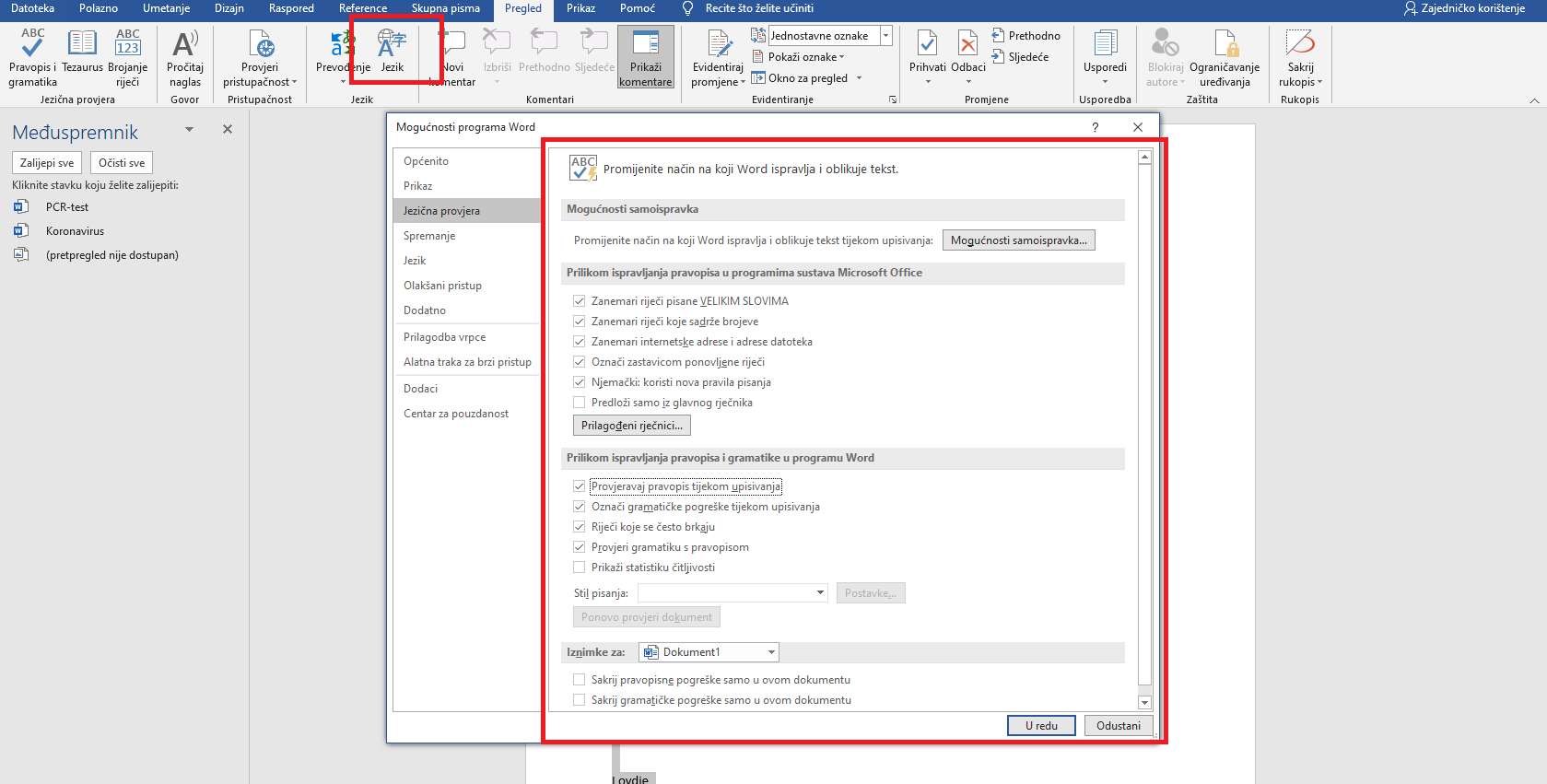
Task: Click Provjeri pristupačnost accessibility checker
Action: (x=260, y=57)
